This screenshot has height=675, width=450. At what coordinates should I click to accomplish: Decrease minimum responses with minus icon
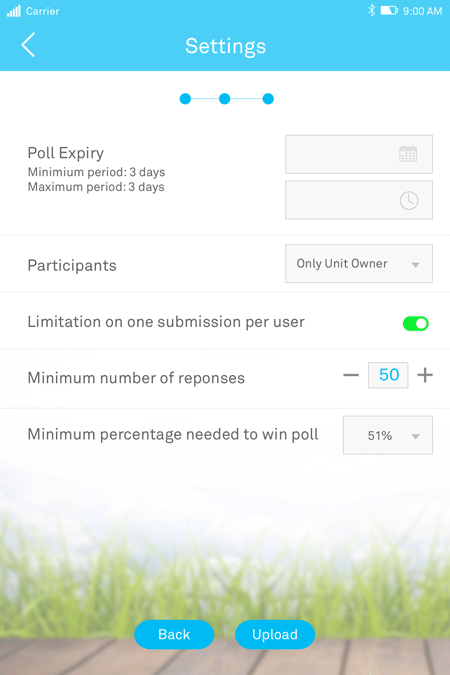pos(351,375)
